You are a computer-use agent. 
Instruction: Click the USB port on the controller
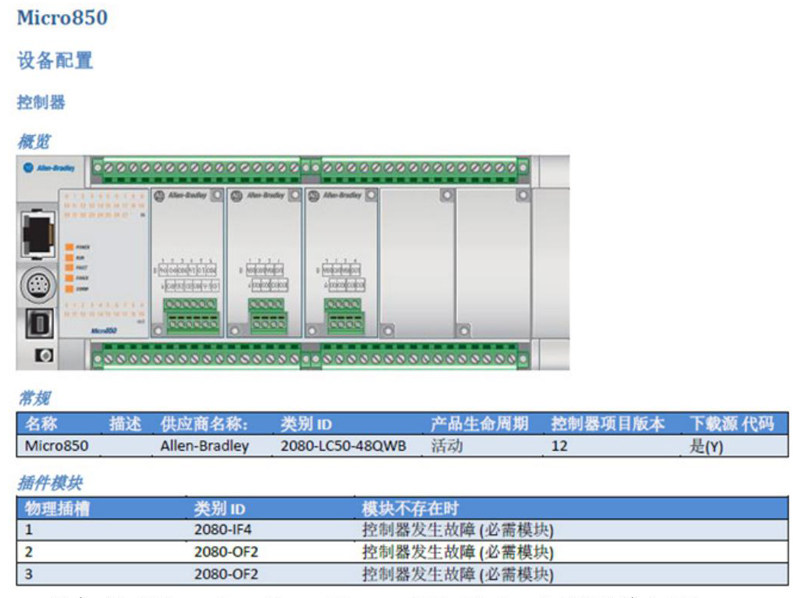39,323
